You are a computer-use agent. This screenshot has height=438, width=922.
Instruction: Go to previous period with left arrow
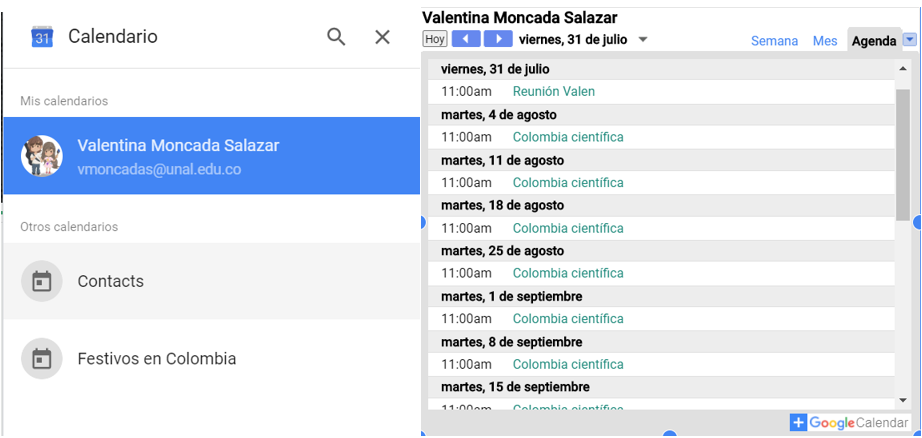pyautogui.click(x=465, y=39)
